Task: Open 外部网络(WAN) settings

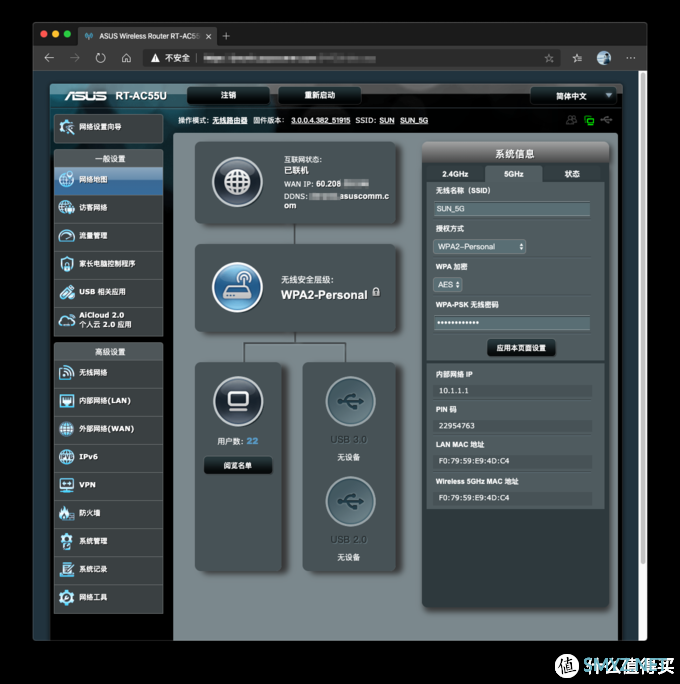Action: coord(109,429)
